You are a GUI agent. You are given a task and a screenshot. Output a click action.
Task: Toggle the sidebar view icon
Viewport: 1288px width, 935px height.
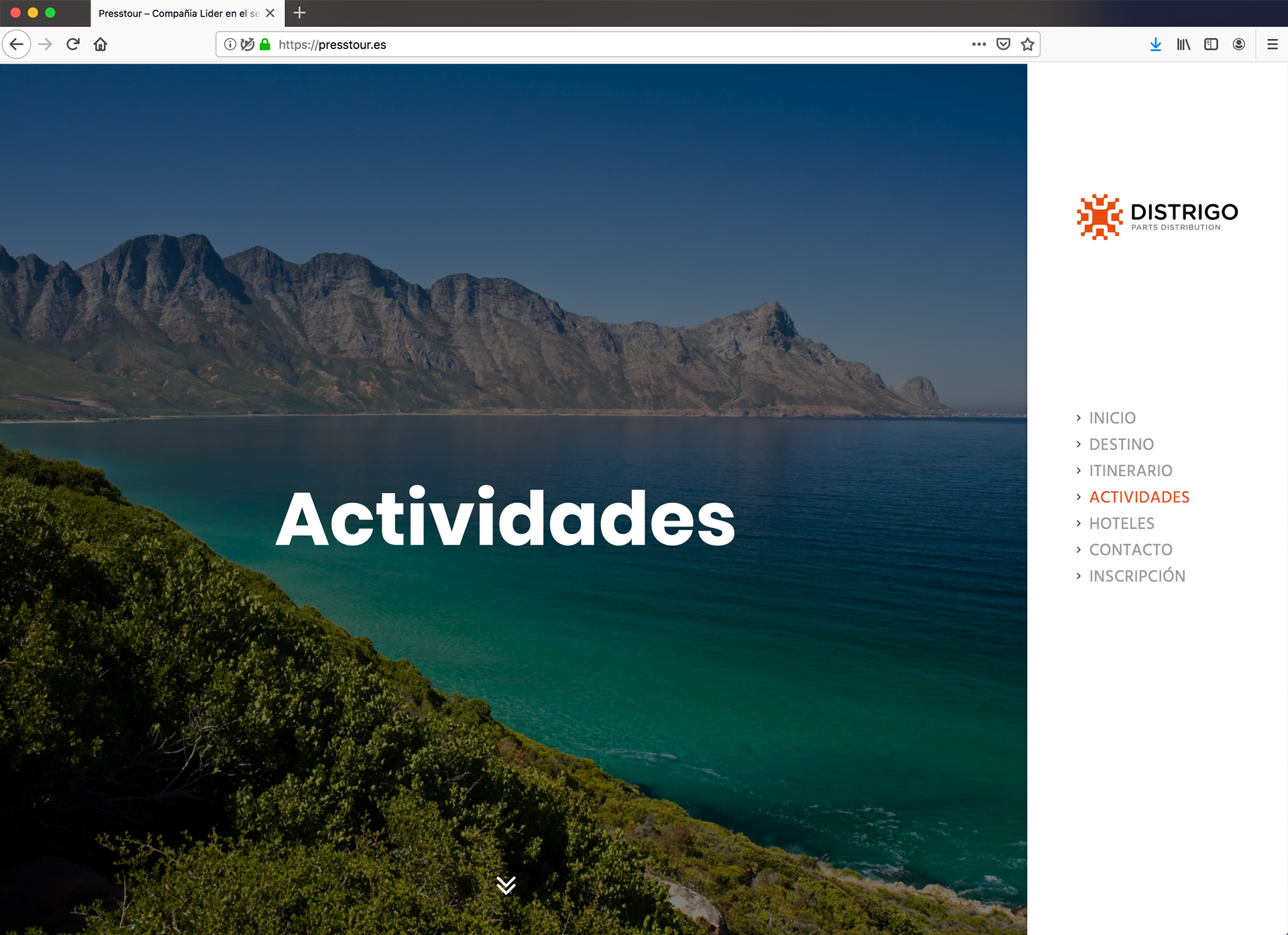1211,44
